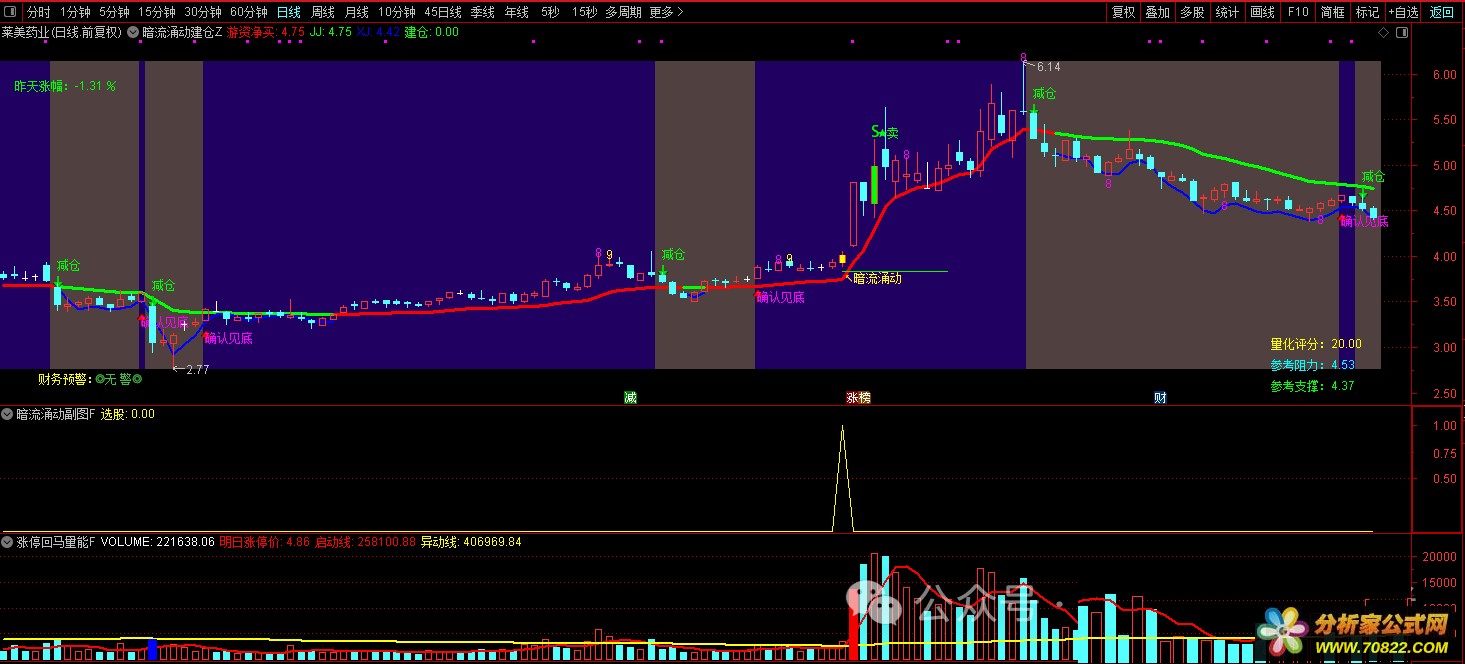Screen dimensions: 1465x664
Task: Click the 选股 signal spike peak
Action: tap(842, 427)
